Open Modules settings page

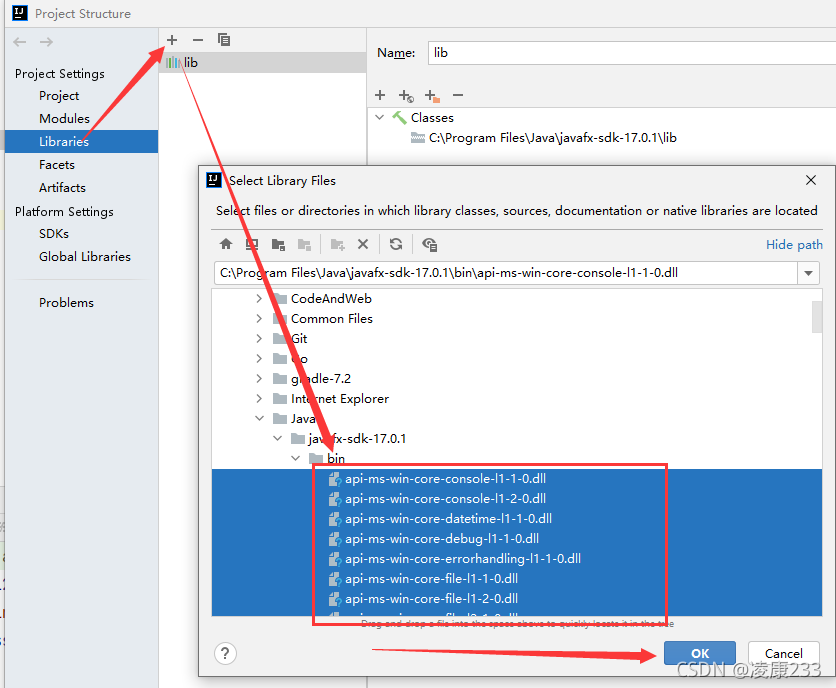coord(64,118)
